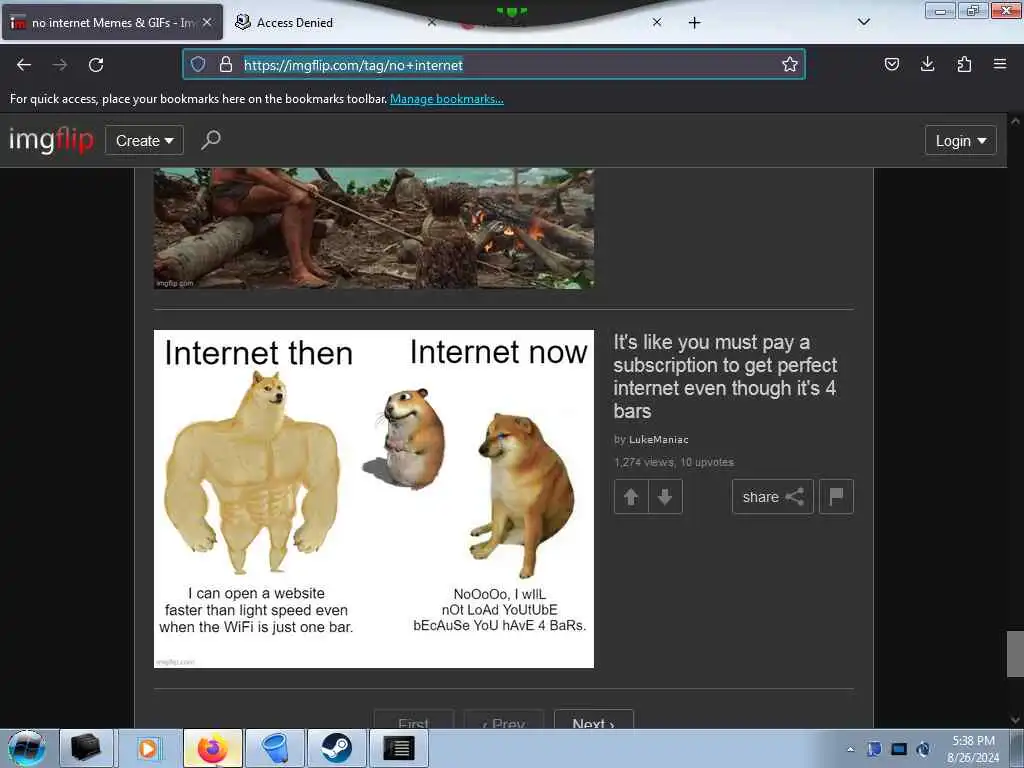Click the share button
This screenshot has height=768, width=1024.
click(x=773, y=497)
